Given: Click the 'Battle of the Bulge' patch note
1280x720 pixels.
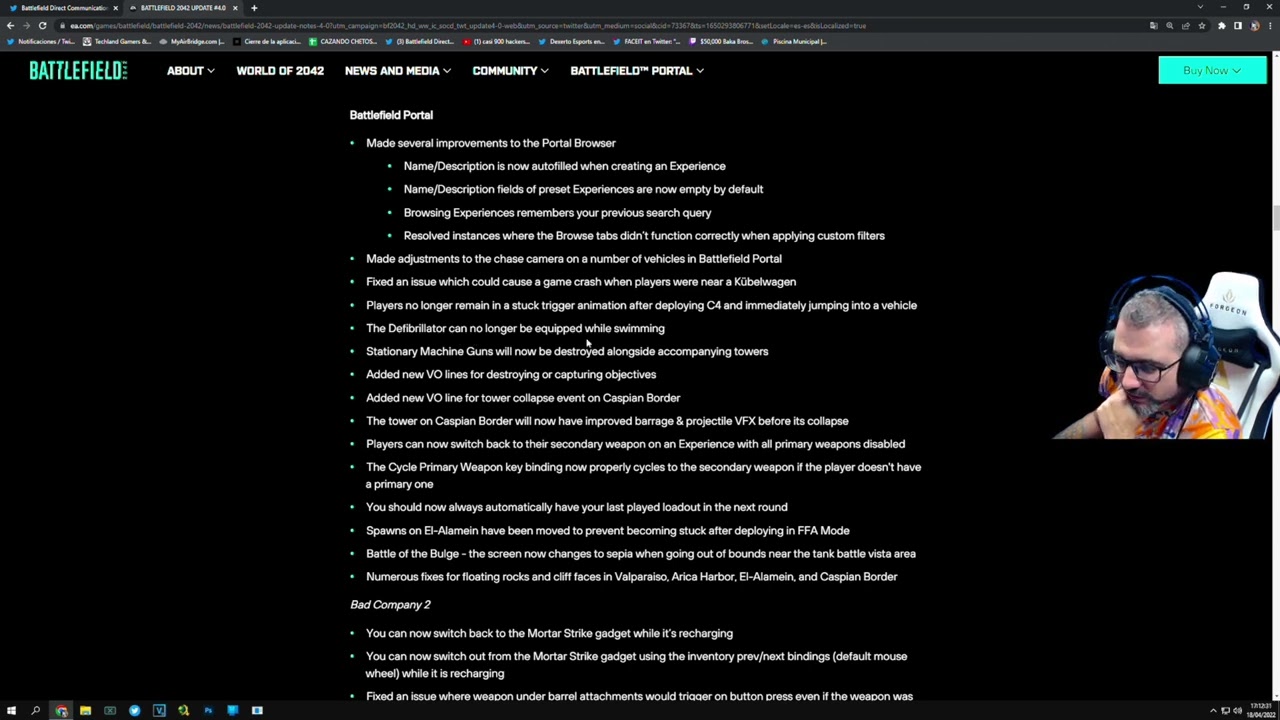Looking at the screenshot, I should pos(641,553).
